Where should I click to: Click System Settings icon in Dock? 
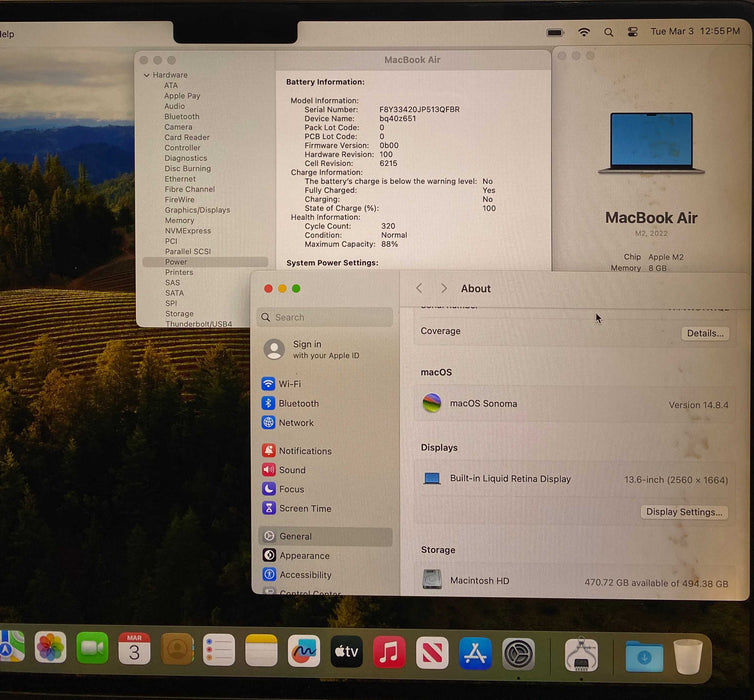tap(518, 654)
